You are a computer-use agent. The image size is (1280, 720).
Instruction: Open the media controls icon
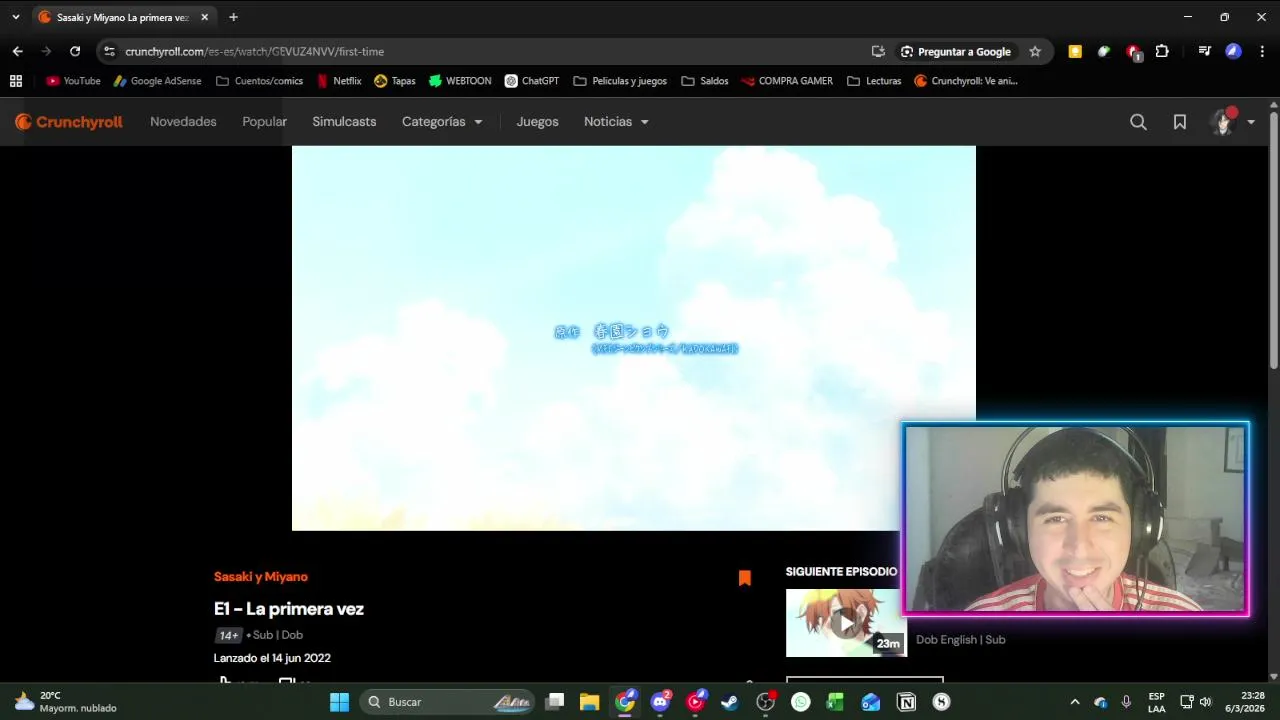tap(1204, 51)
